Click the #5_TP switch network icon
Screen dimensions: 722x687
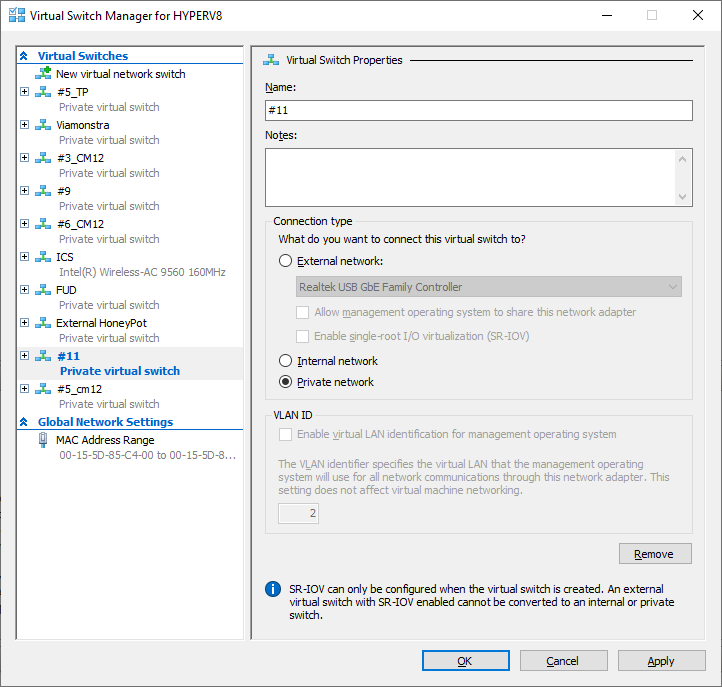click(x=43, y=92)
